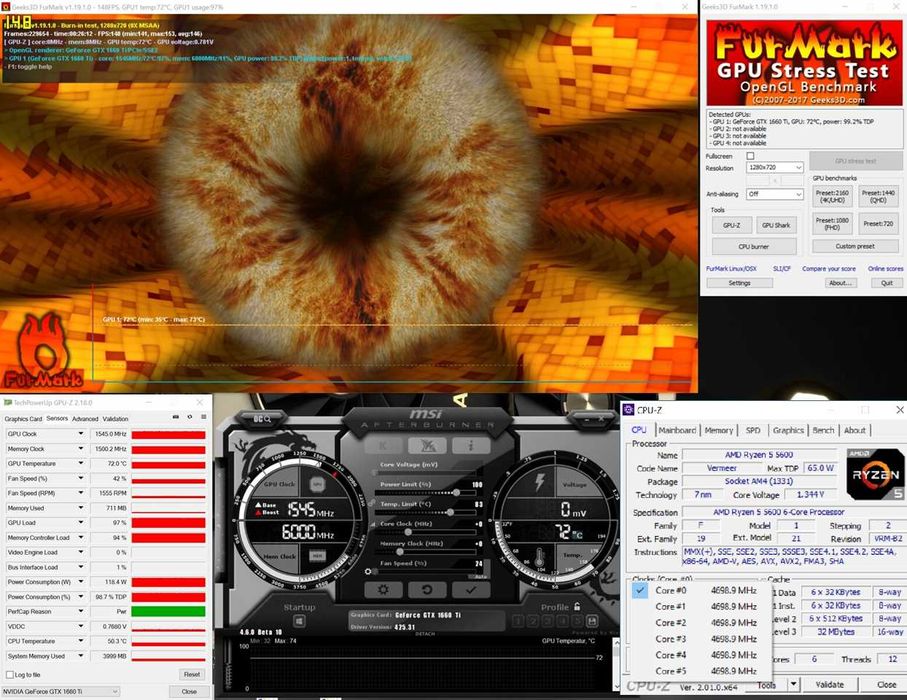Click Afterburner reset arrow button
The width and height of the screenshot is (907, 700).
click(x=426, y=590)
